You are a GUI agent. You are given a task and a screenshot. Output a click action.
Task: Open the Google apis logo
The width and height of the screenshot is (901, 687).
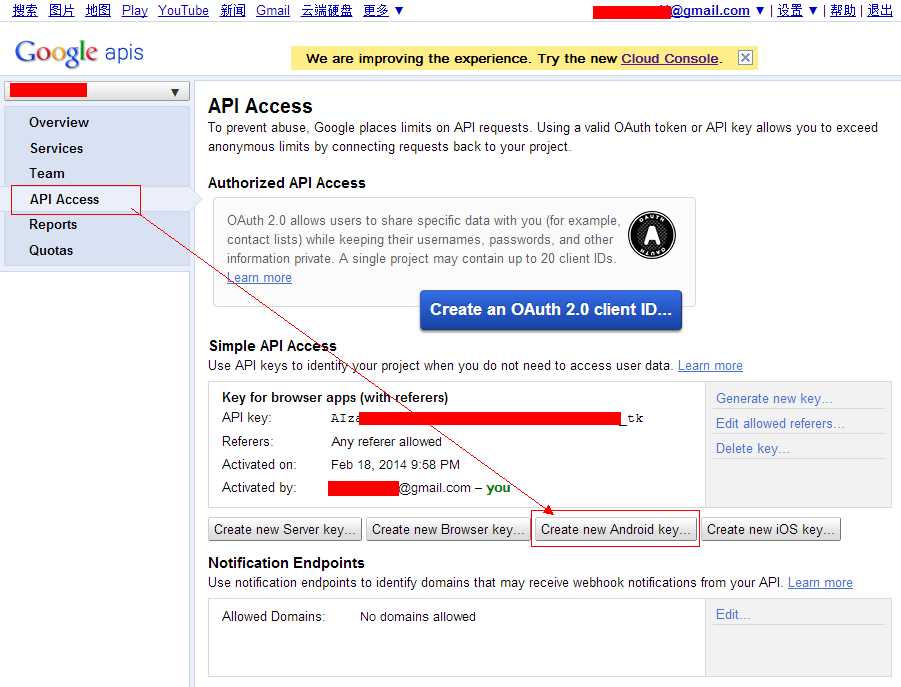click(x=79, y=53)
